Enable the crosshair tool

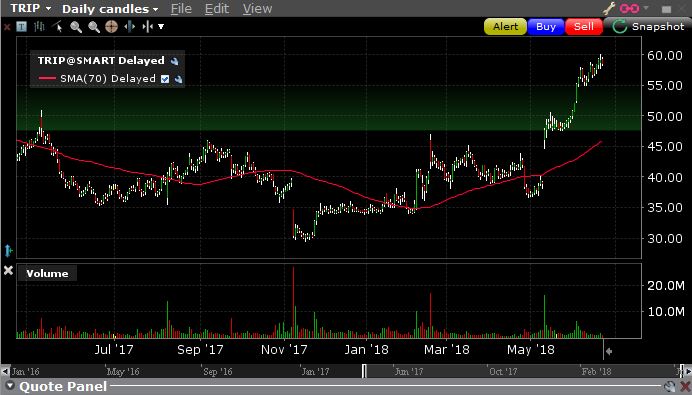coord(111,27)
